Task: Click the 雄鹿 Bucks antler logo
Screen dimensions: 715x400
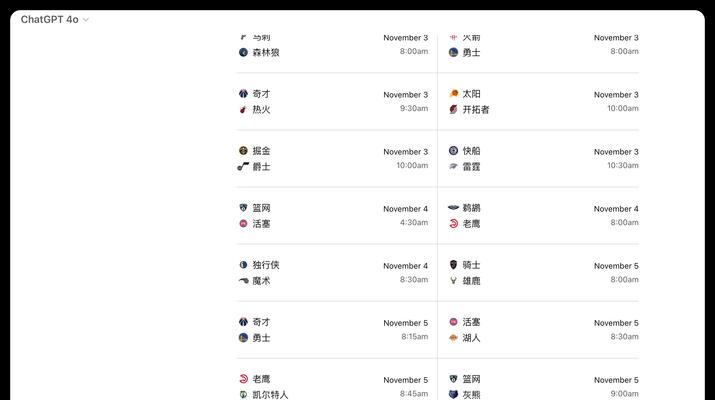Action: [x=453, y=281]
